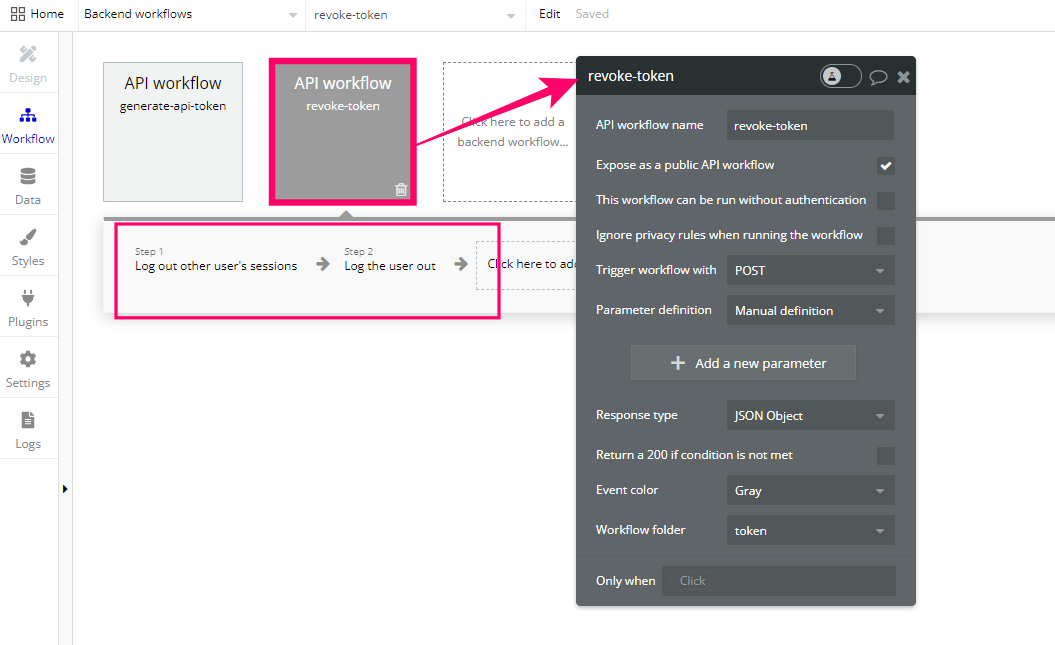1055x645 pixels.
Task: Open Response type JSON Object dropdown
Action: coord(810,416)
